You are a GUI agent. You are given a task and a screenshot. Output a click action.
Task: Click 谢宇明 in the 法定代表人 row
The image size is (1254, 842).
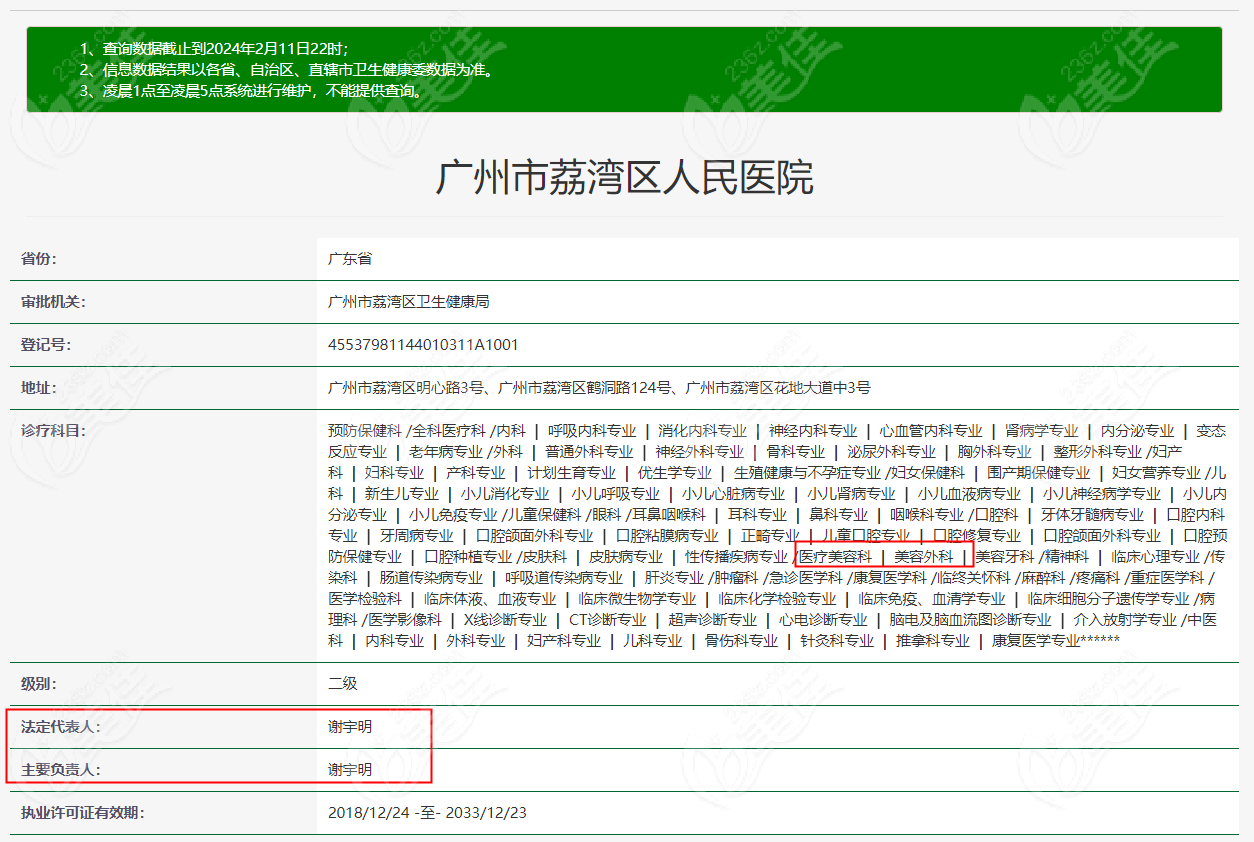click(x=349, y=727)
